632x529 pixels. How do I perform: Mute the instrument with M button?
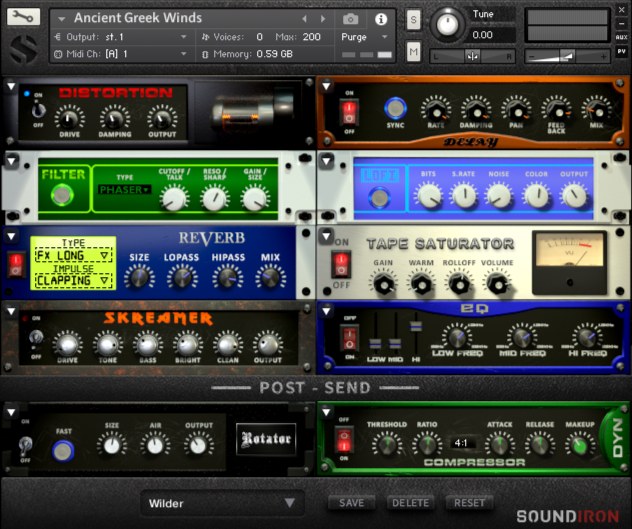tap(413, 51)
